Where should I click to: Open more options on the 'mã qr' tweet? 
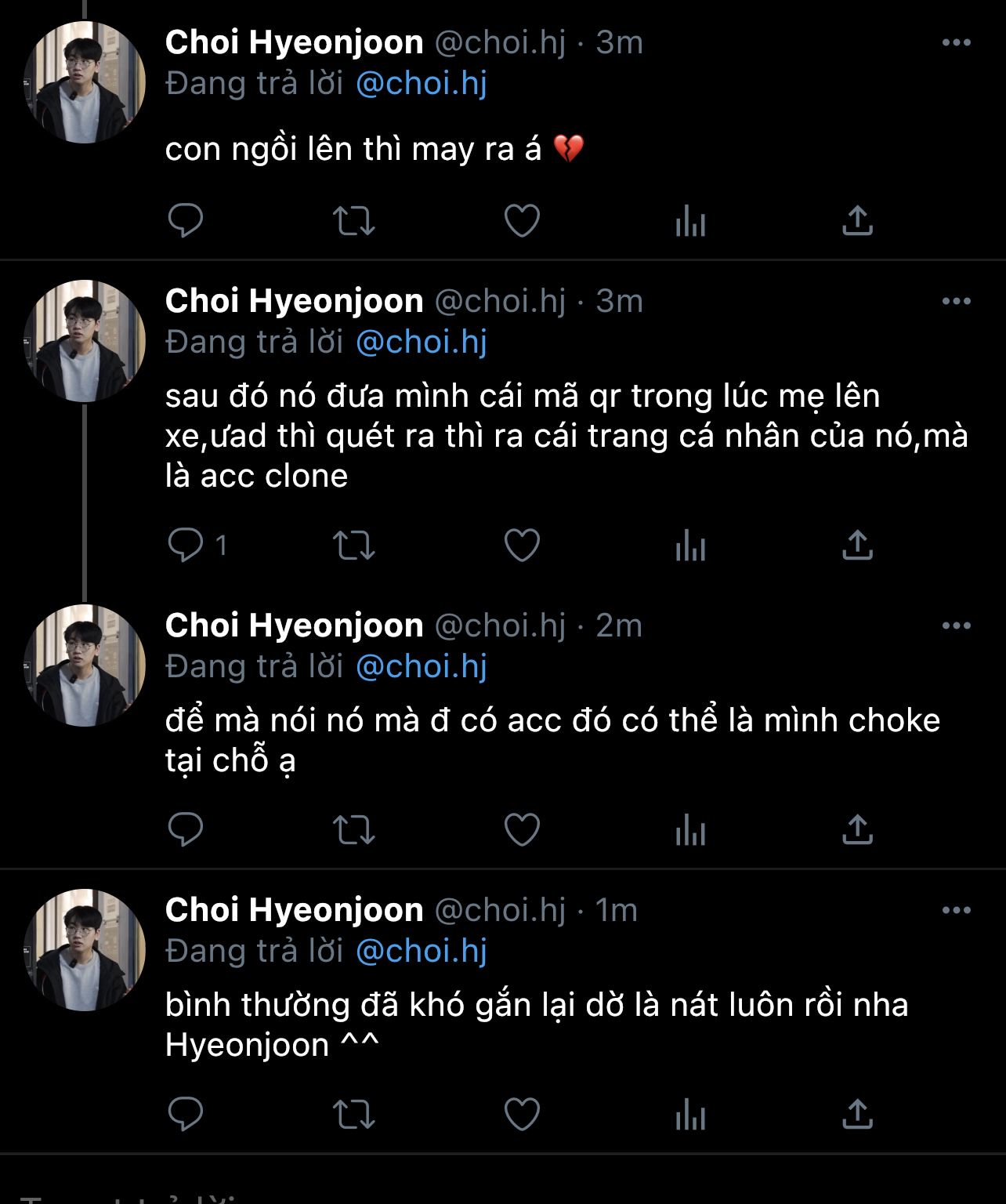coord(956,302)
